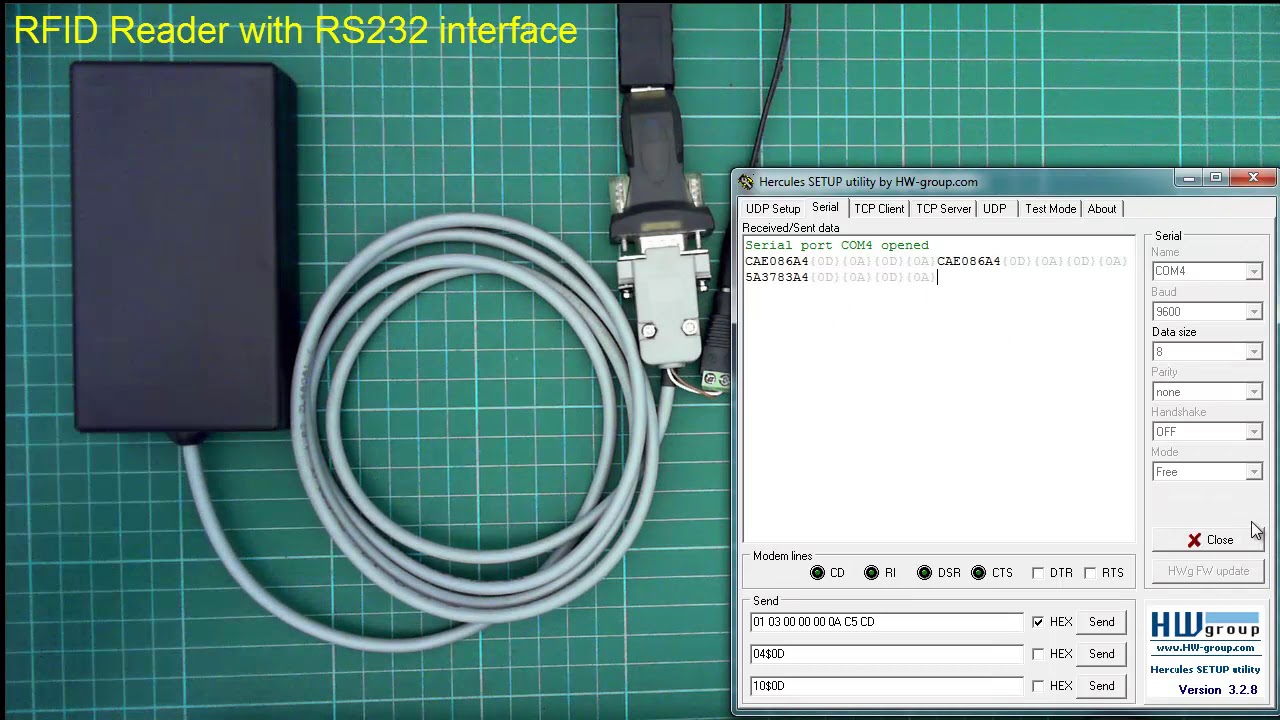Click the HWg FW update button
This screenshot has height=720, width=1280.
click(x=1208, y=571)
